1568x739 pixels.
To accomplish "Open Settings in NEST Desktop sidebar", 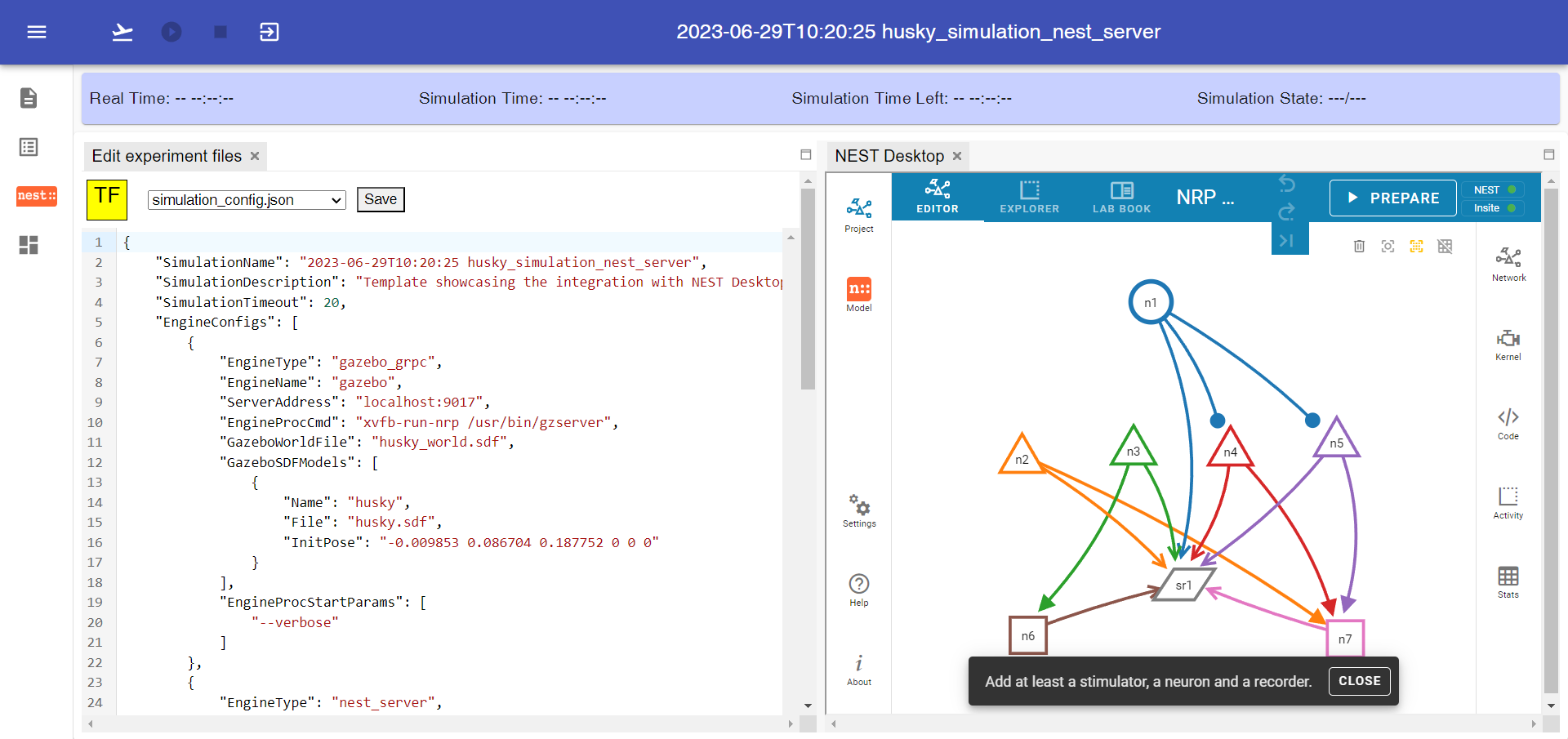I will click(x=859, y=511).
